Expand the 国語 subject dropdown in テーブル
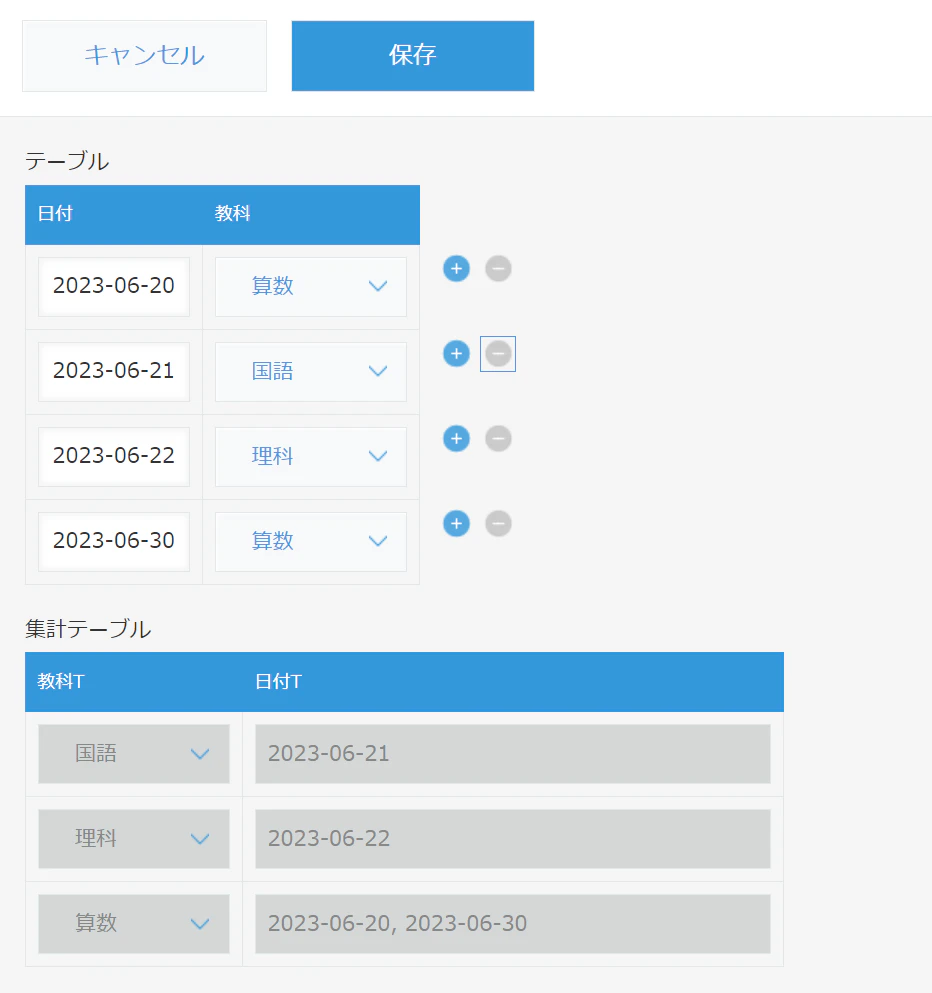932x993 pixels. 311,371
